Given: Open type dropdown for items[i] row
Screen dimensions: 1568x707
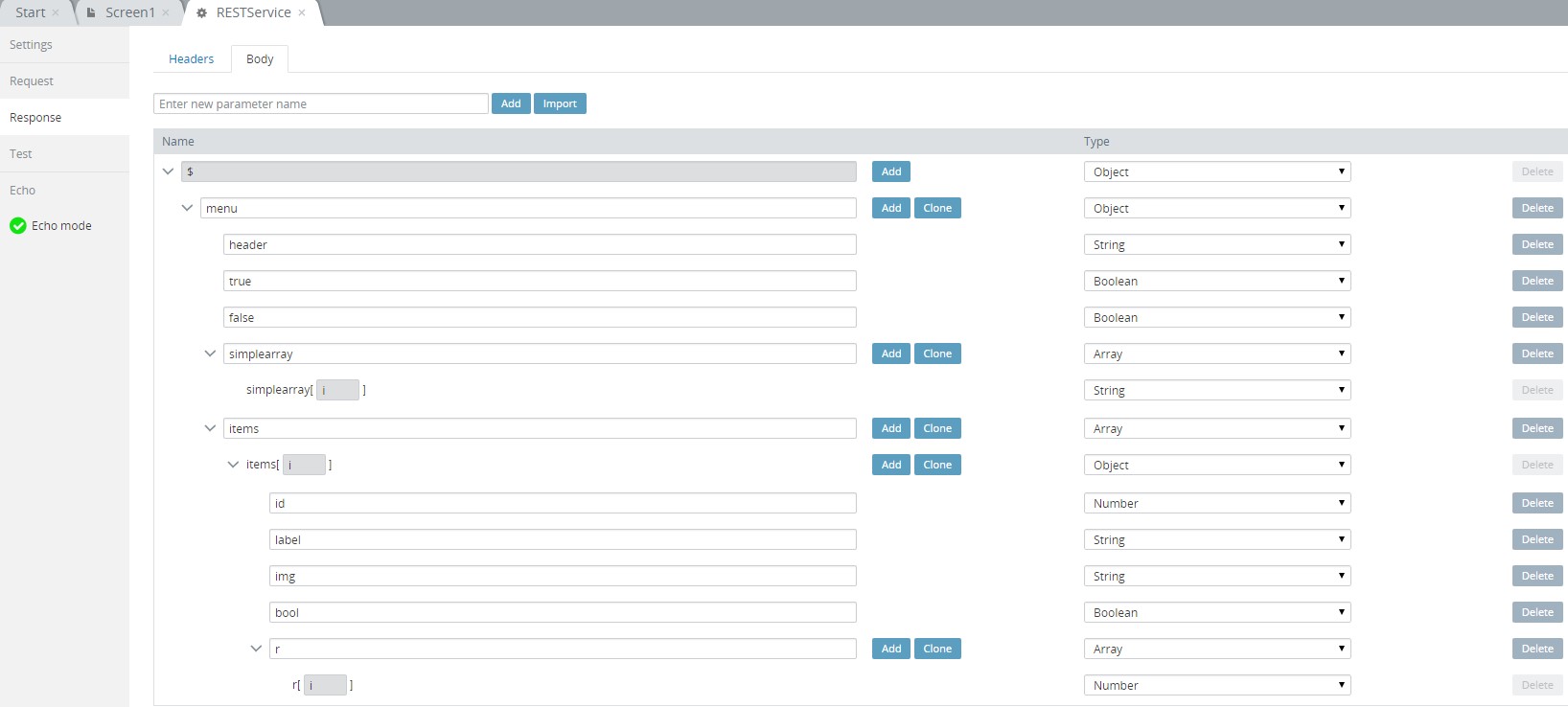Looking at the screenshot, I should point(1217,465).
